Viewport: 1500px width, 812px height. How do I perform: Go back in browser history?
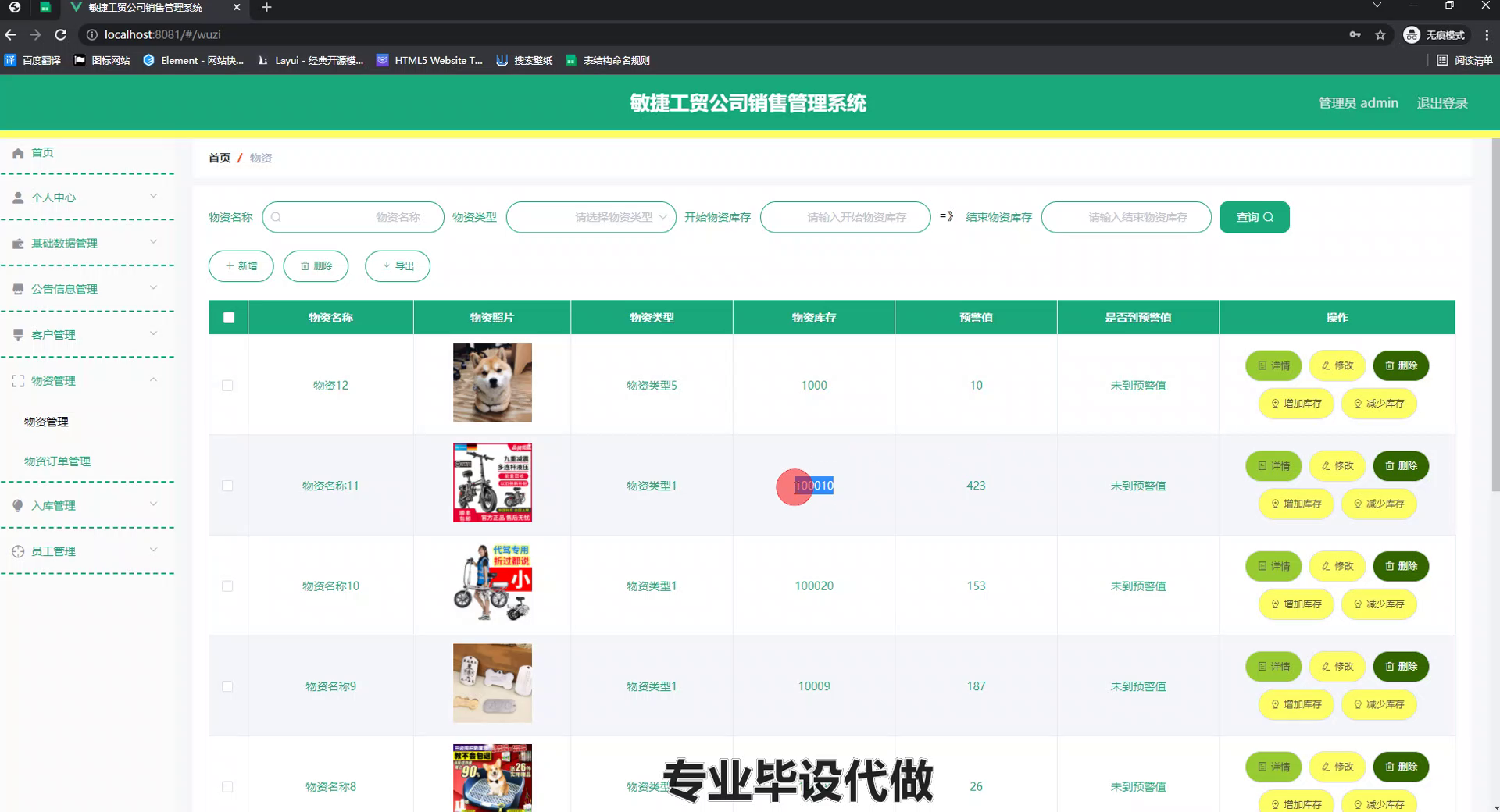pyautogui.click(x=10, y=34)
